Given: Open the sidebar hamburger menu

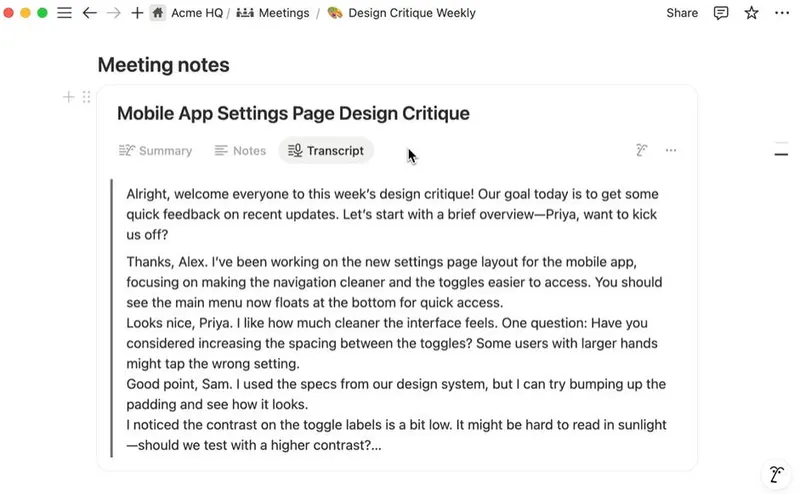Looking at the screenshot, I should [64, 13].
